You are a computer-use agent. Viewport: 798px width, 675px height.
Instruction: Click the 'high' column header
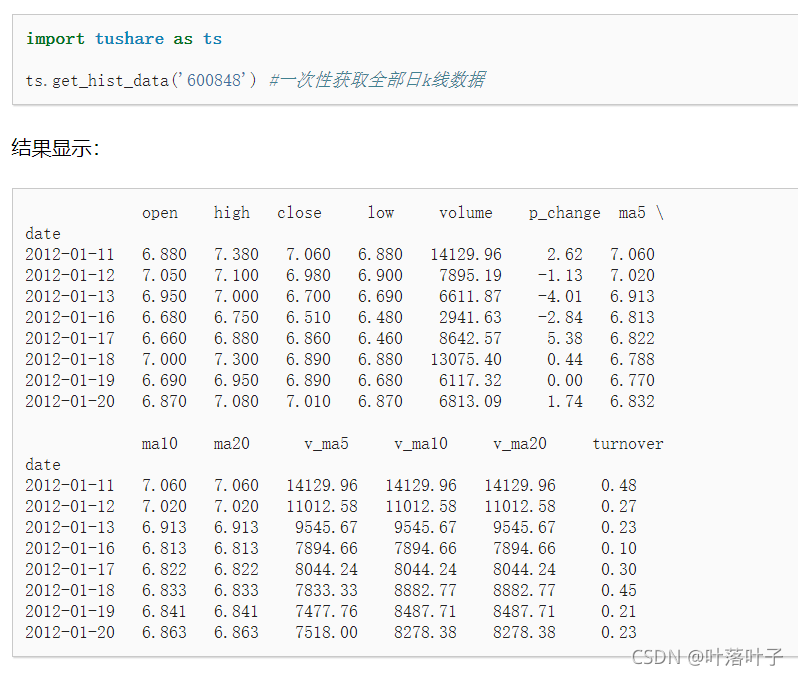point(232,212)
